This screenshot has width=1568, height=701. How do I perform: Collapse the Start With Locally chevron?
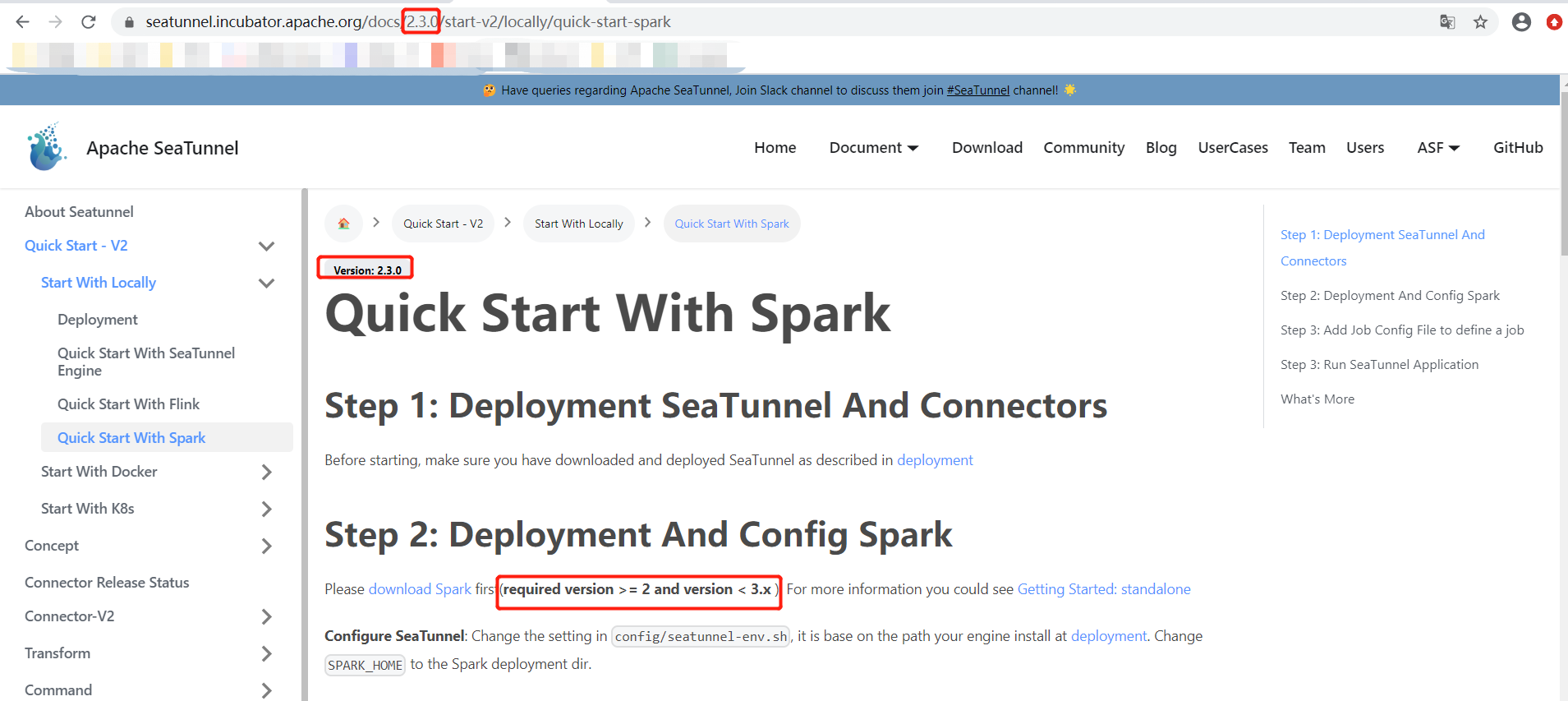pos(266,283)
